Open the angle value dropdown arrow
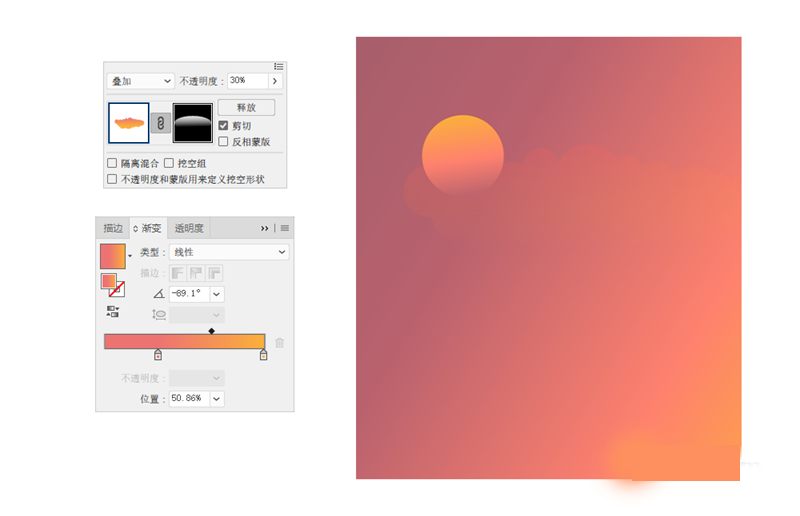The height and width of the screenshot is (516, 800). pos(217,294)
